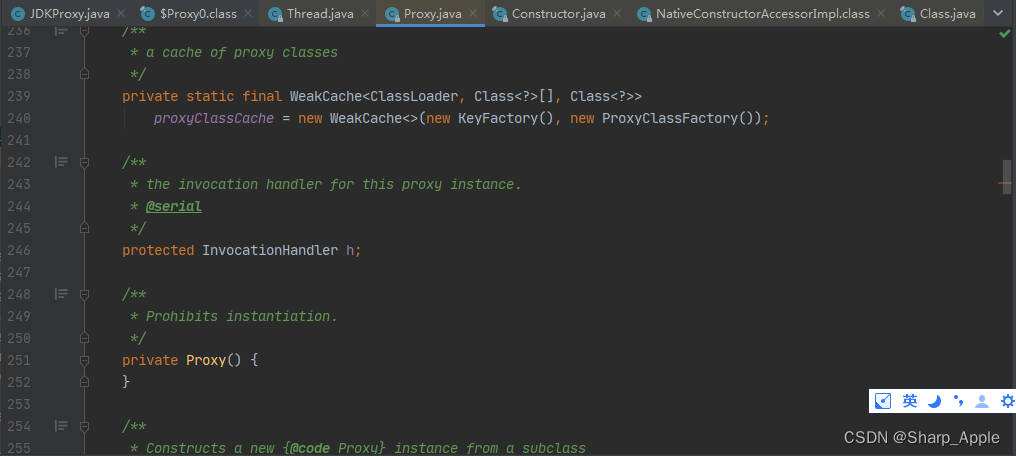
Task: Click line number 251 in gutter
Action: point(19,360)
